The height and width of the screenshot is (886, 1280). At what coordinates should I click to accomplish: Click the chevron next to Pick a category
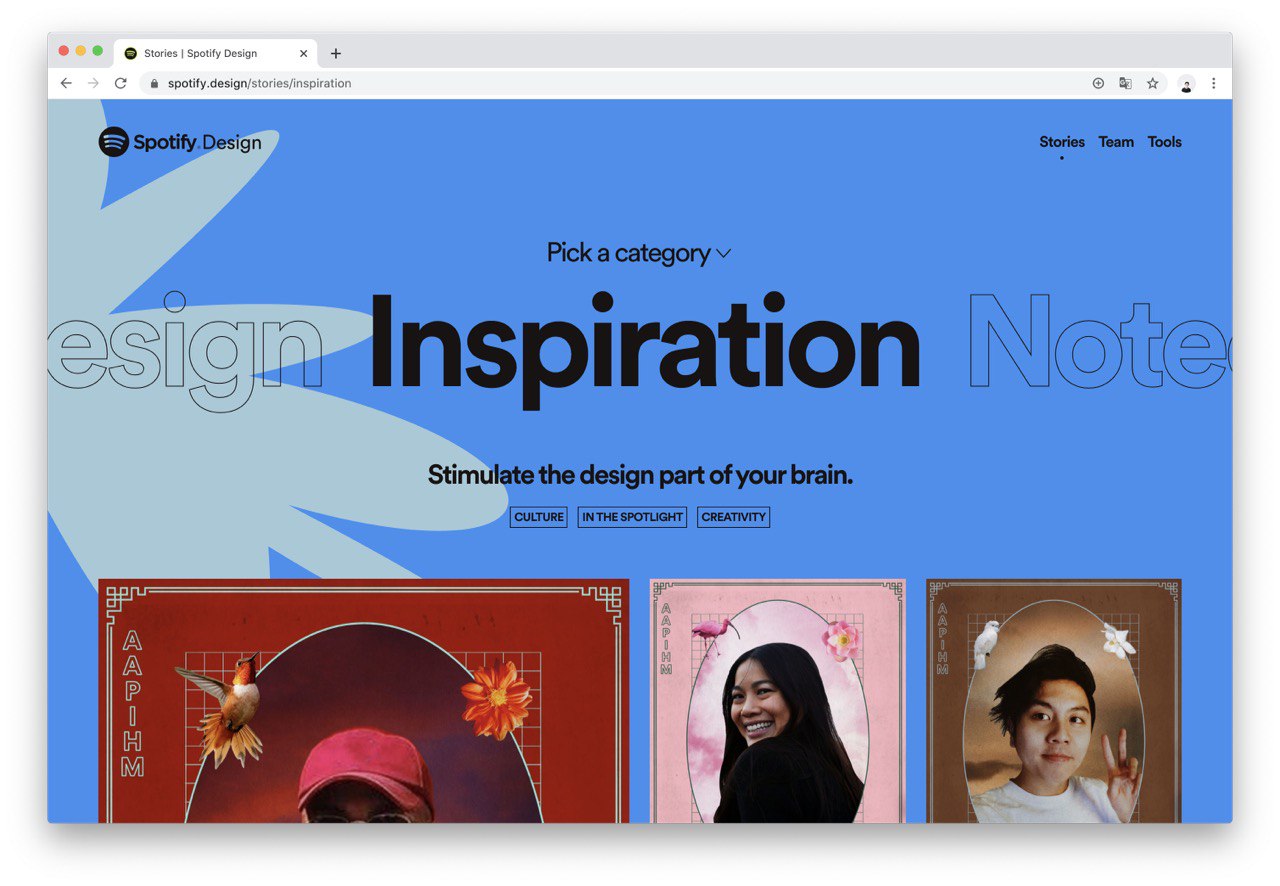click(x=723, y=254)
